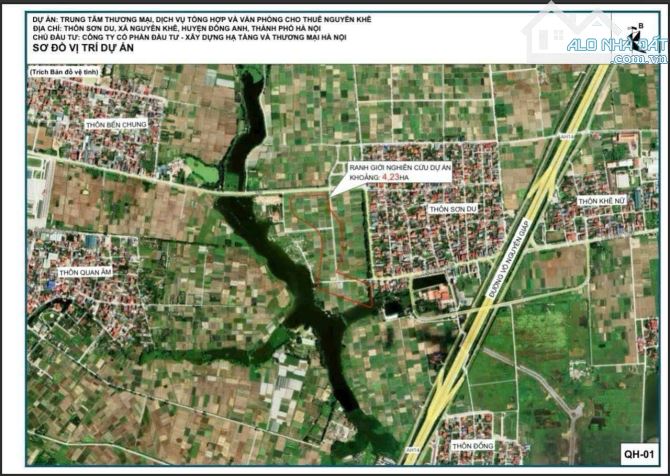The width and height of the screenshot is (670, 476).
Task: Click the QH-01 drawing number box
Action: (x=640, y=450)
